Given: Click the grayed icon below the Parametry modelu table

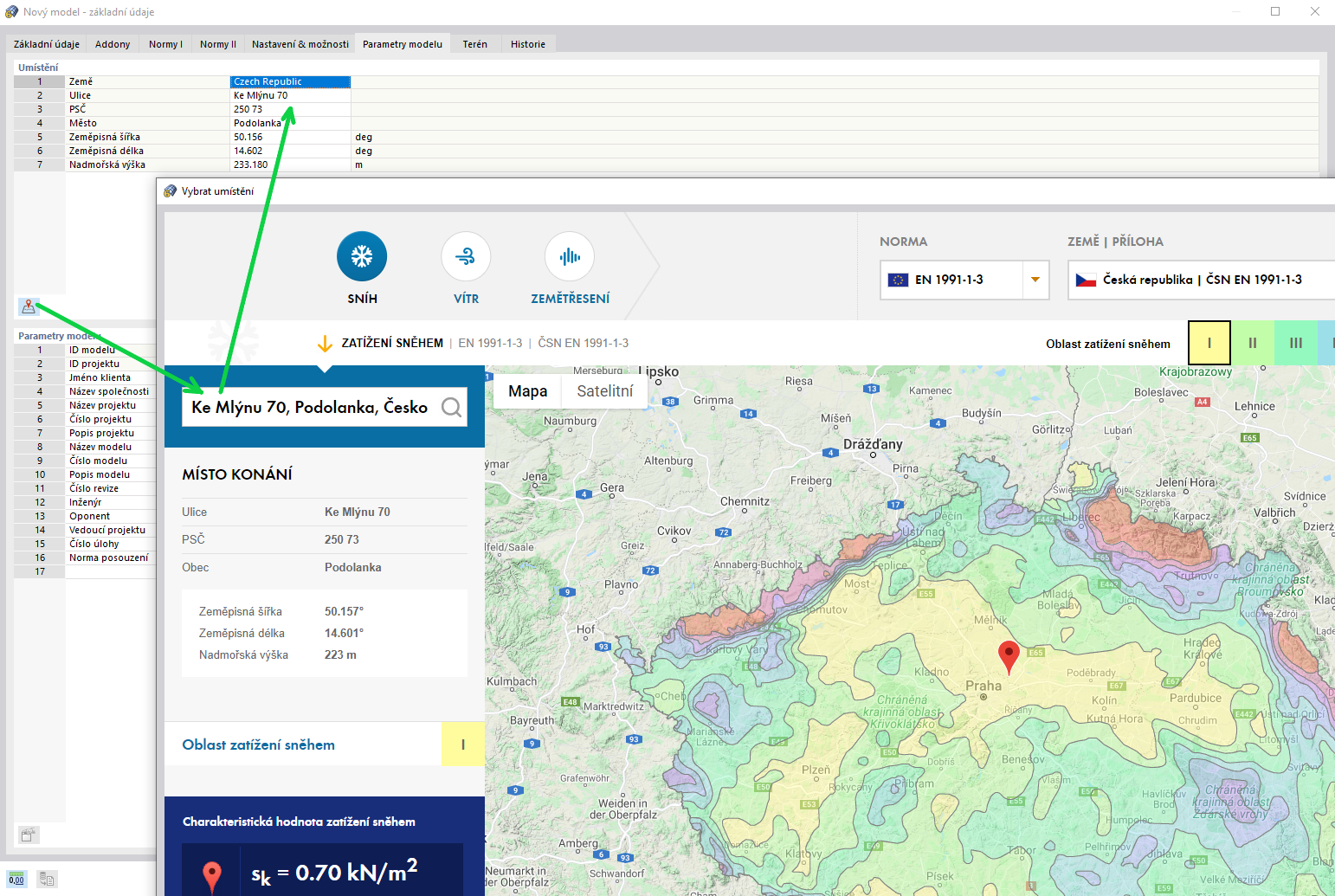Looking at the screenshot, I should point(29,835).
